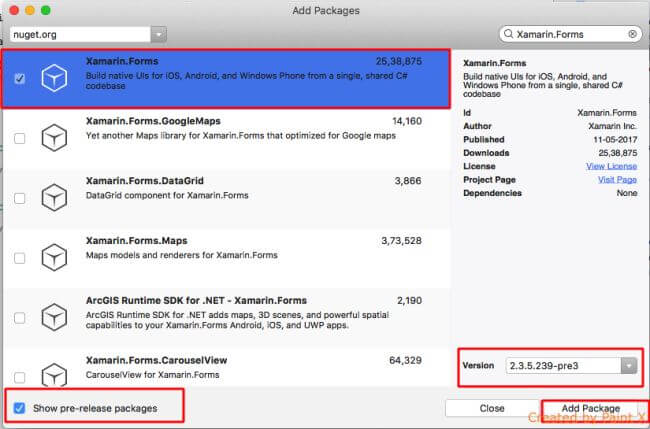This screenshot has width=650, height=429.
Task: Open the Visit Page link
Action: click(617, 179)
